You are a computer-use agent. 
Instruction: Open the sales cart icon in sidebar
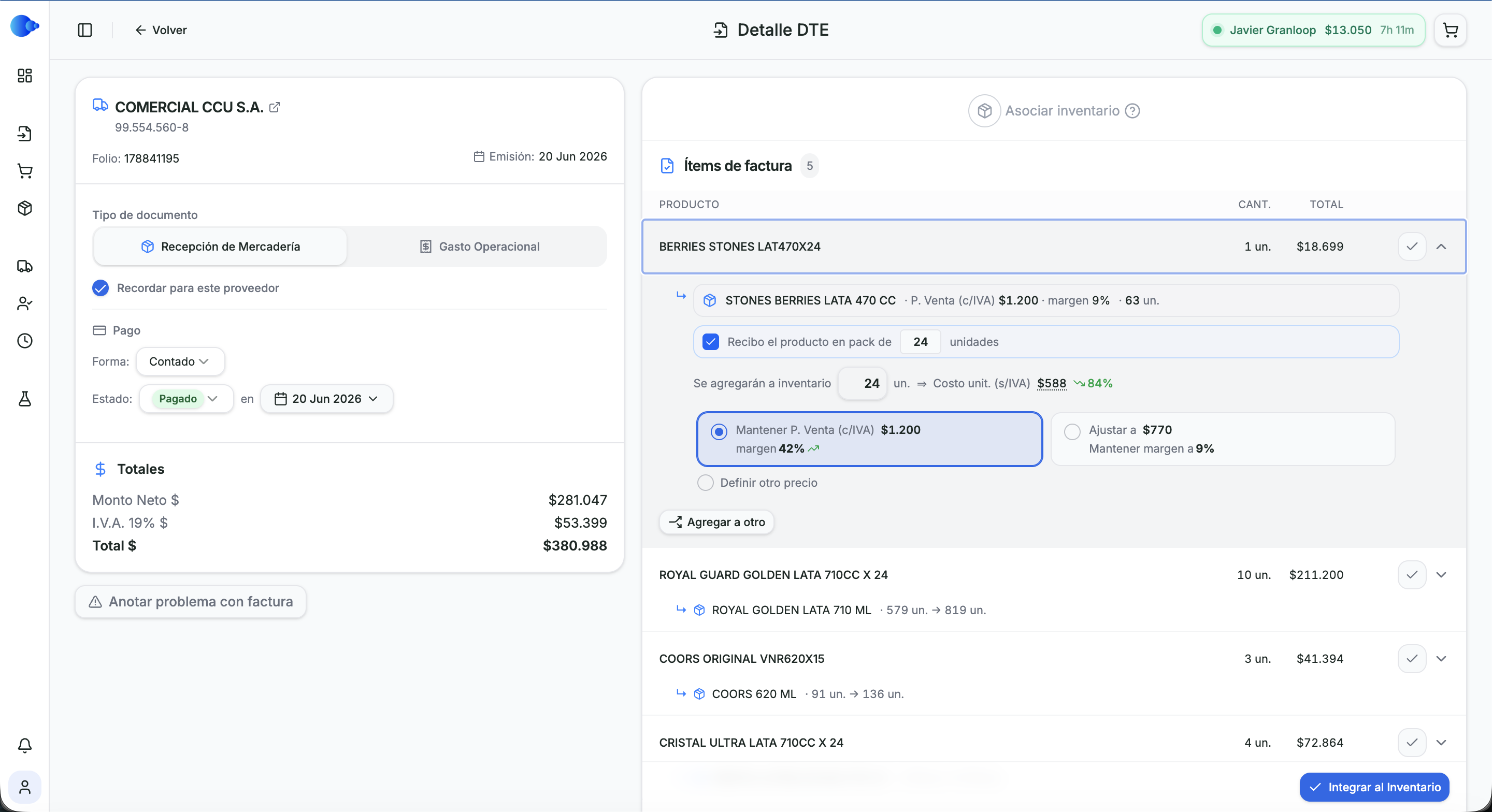click(x=25, y=171)
